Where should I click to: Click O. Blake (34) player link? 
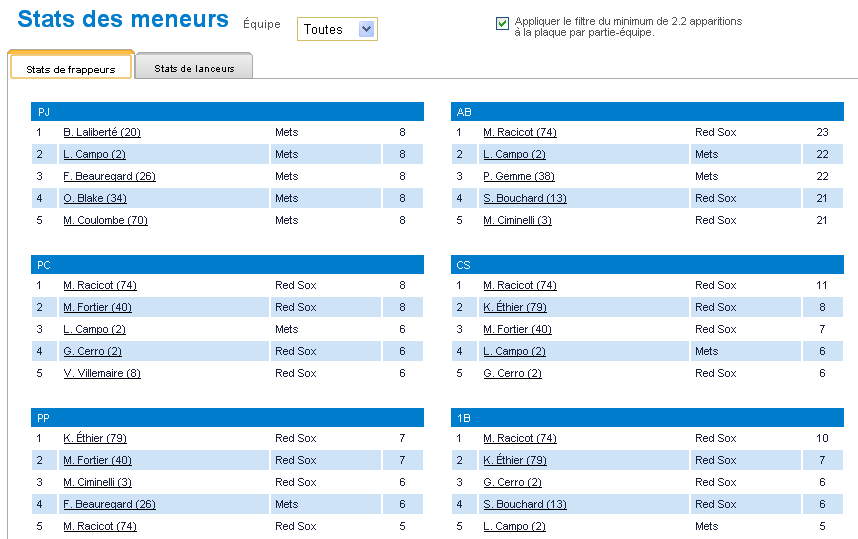(95, 198)
